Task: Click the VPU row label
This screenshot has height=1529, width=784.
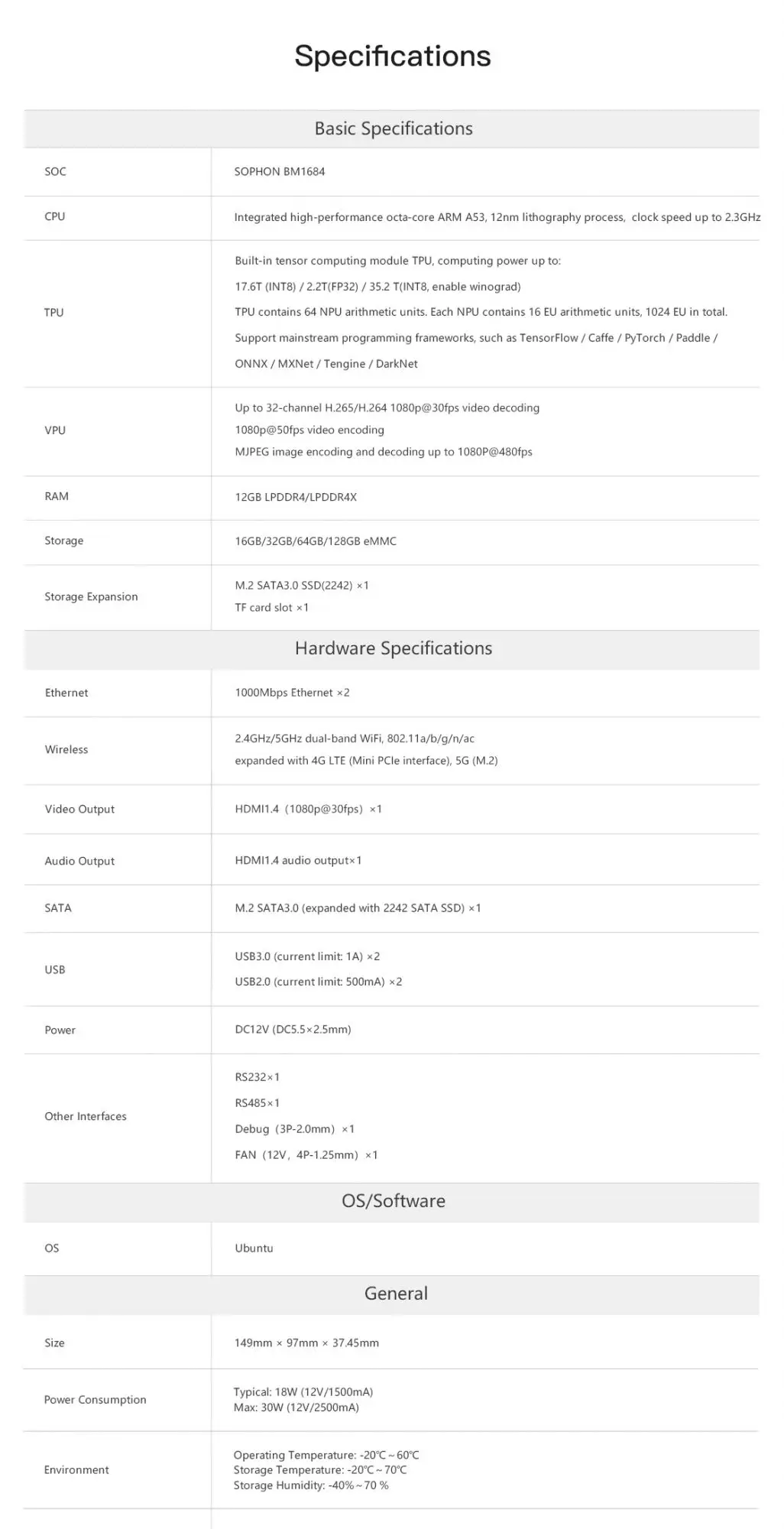Action: pyautogui.click(x=55, y=430)
